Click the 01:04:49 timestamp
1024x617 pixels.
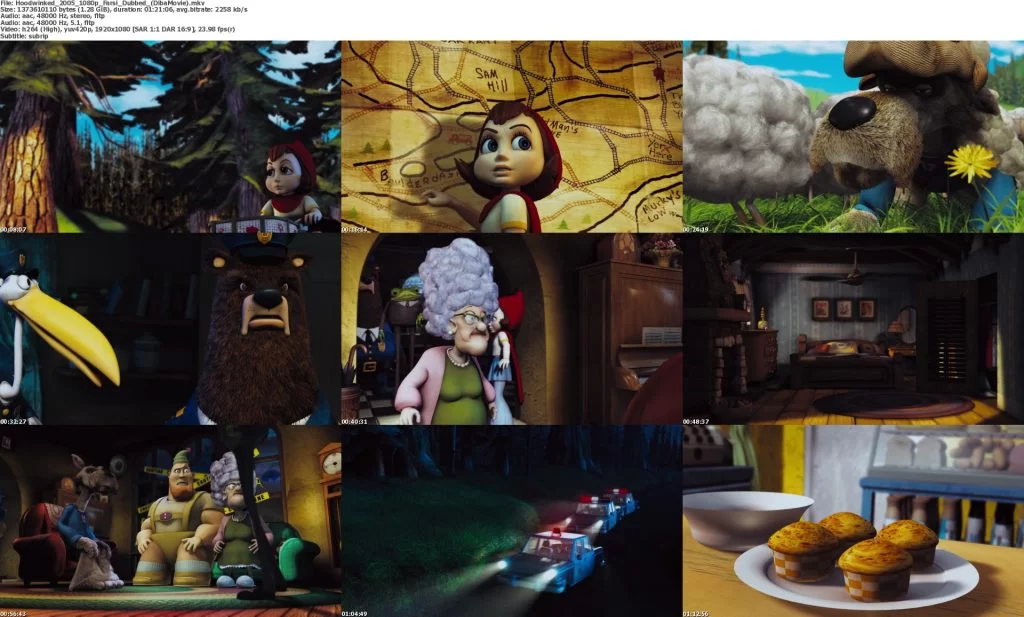tap(355, 614)
